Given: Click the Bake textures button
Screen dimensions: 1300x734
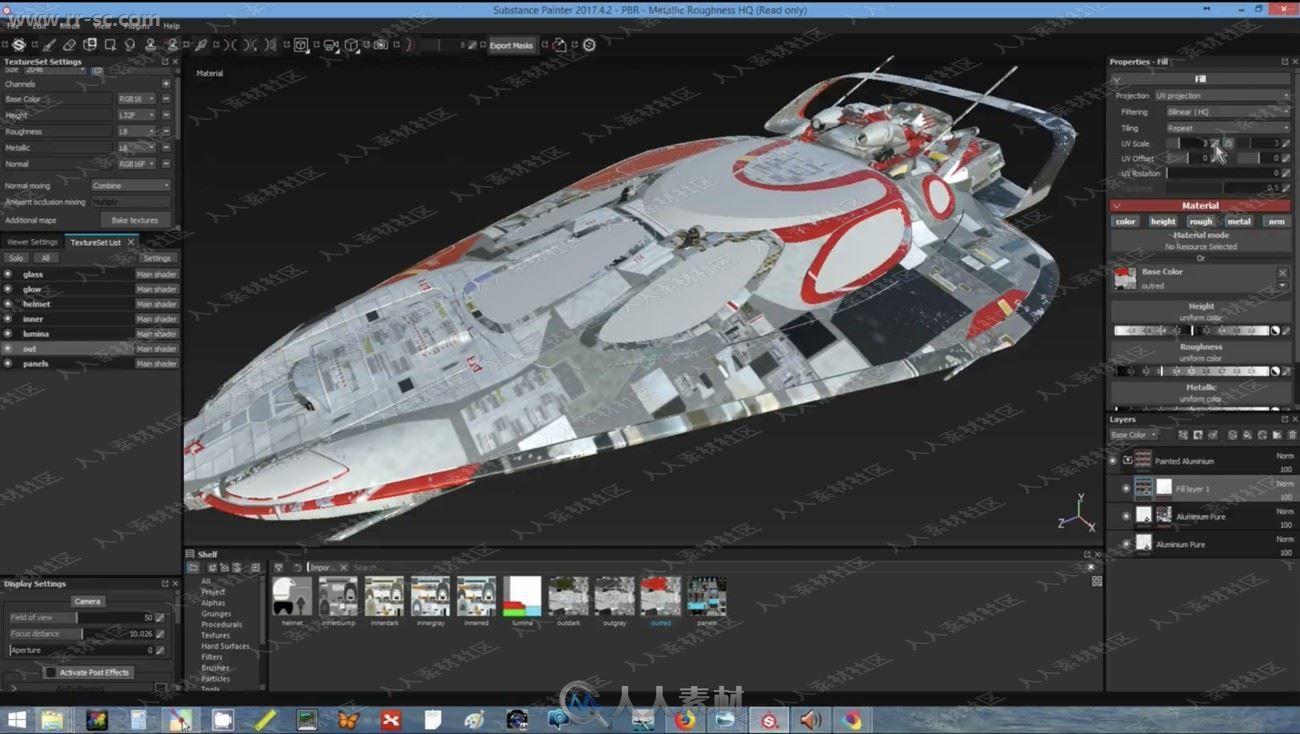Looking at the screenshot, I should (x=135, y=220).
